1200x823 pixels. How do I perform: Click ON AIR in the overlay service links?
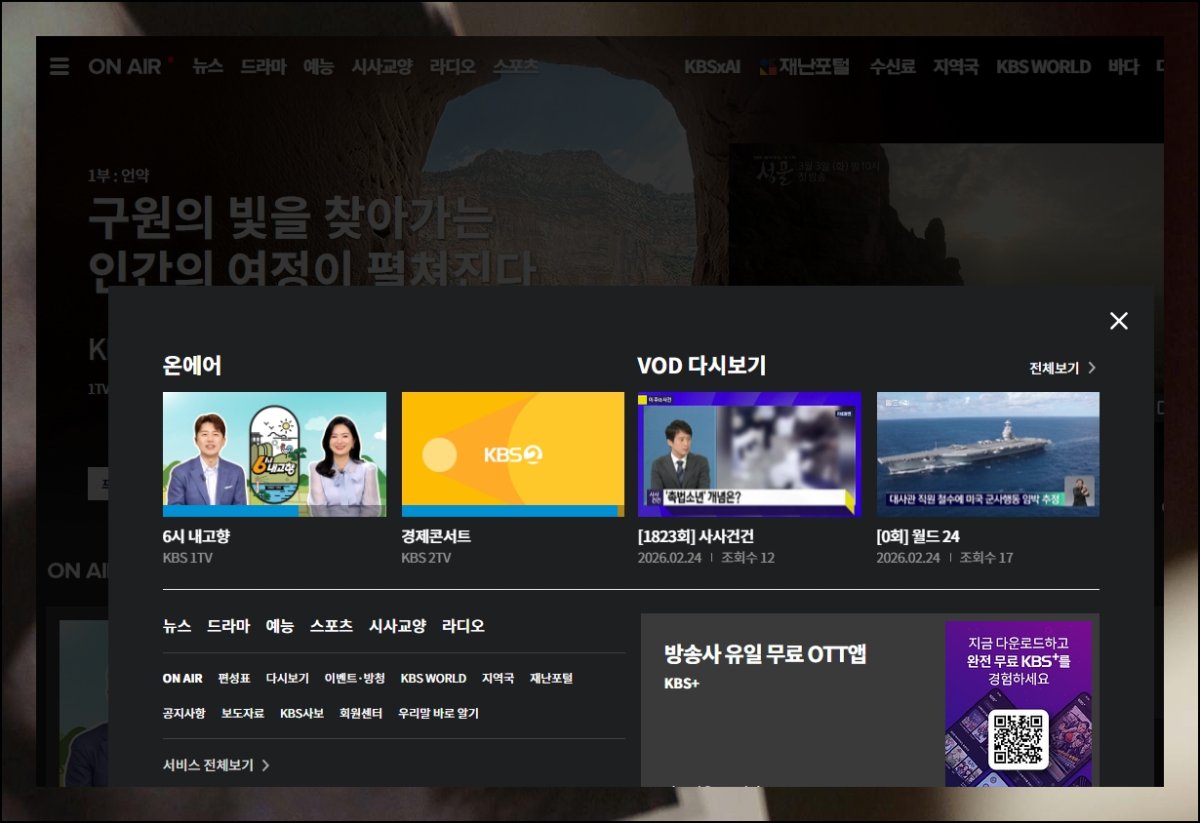click(x=183, y=678)
